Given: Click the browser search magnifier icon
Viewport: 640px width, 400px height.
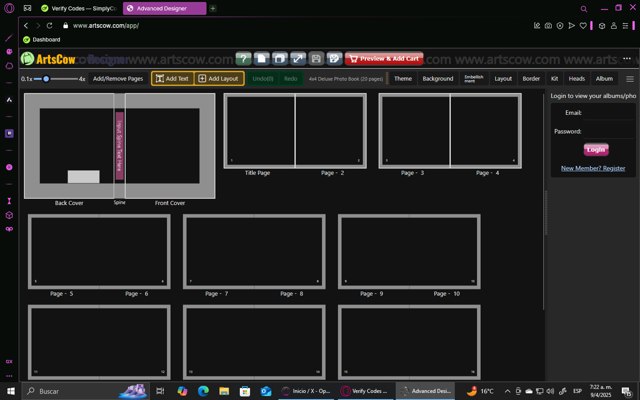Looking at the screenshot, I should tap(584, 9).
